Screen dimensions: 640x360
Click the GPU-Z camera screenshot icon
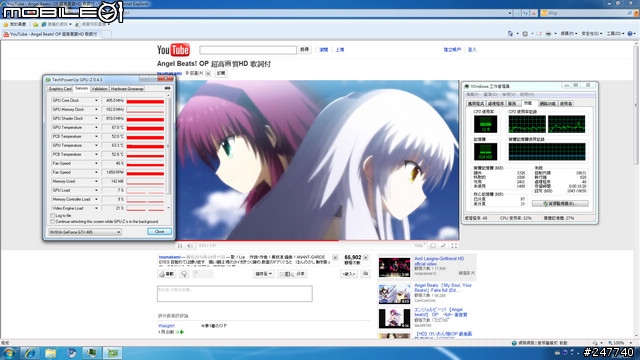[167, 88]
